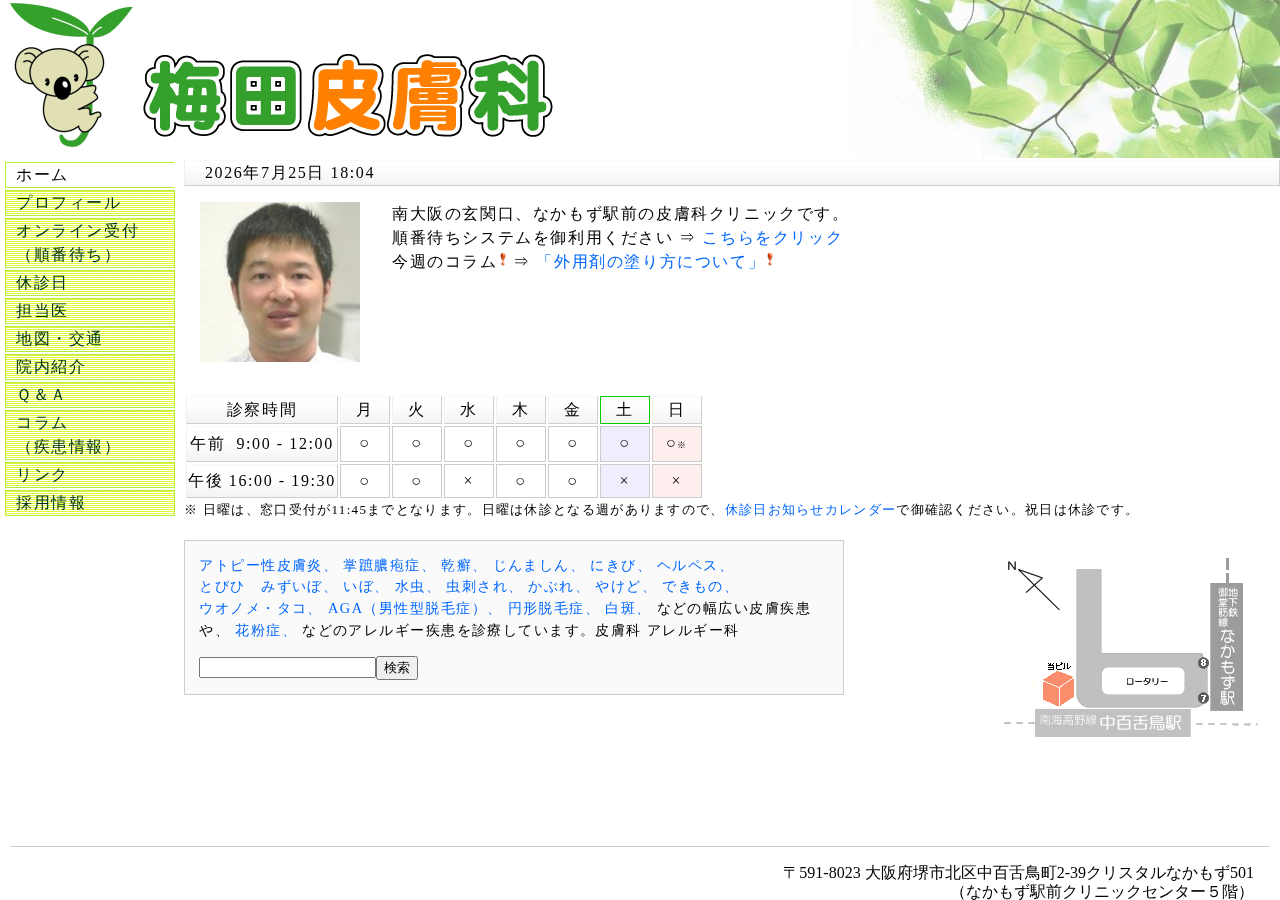Open 休診日お知らせカレンダー link

point(810,510)
